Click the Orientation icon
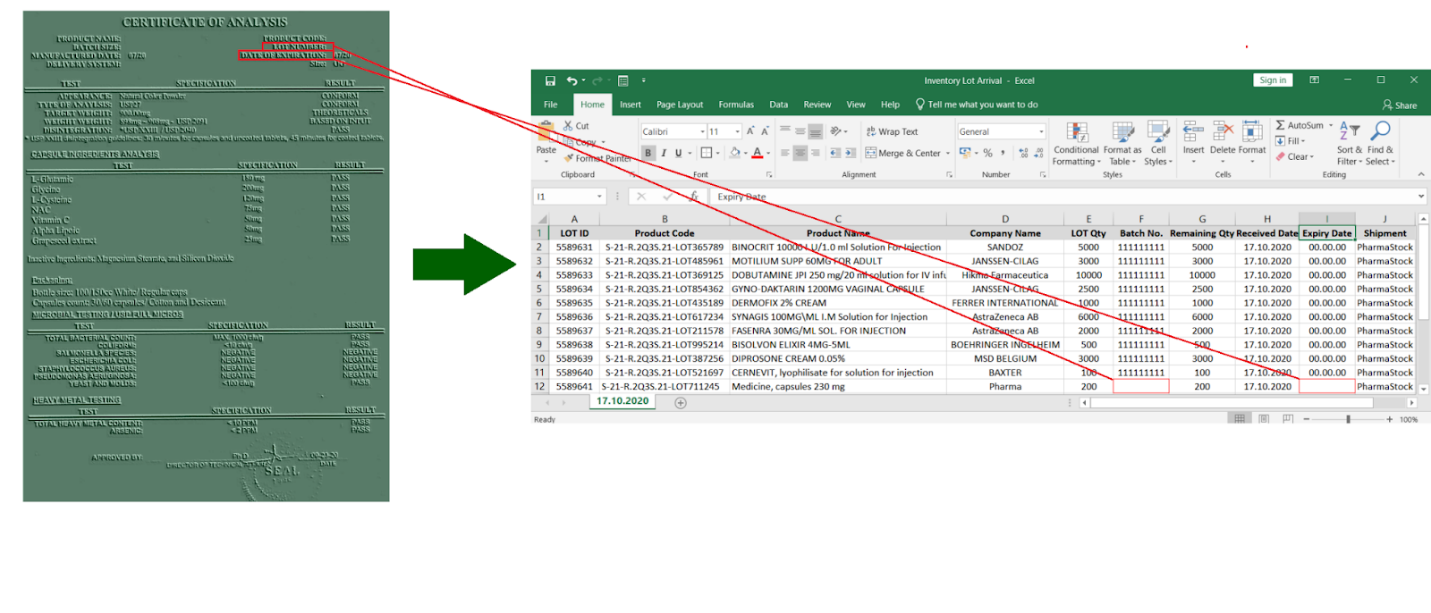The image size is (1431, 613). [x=835, y=131]
